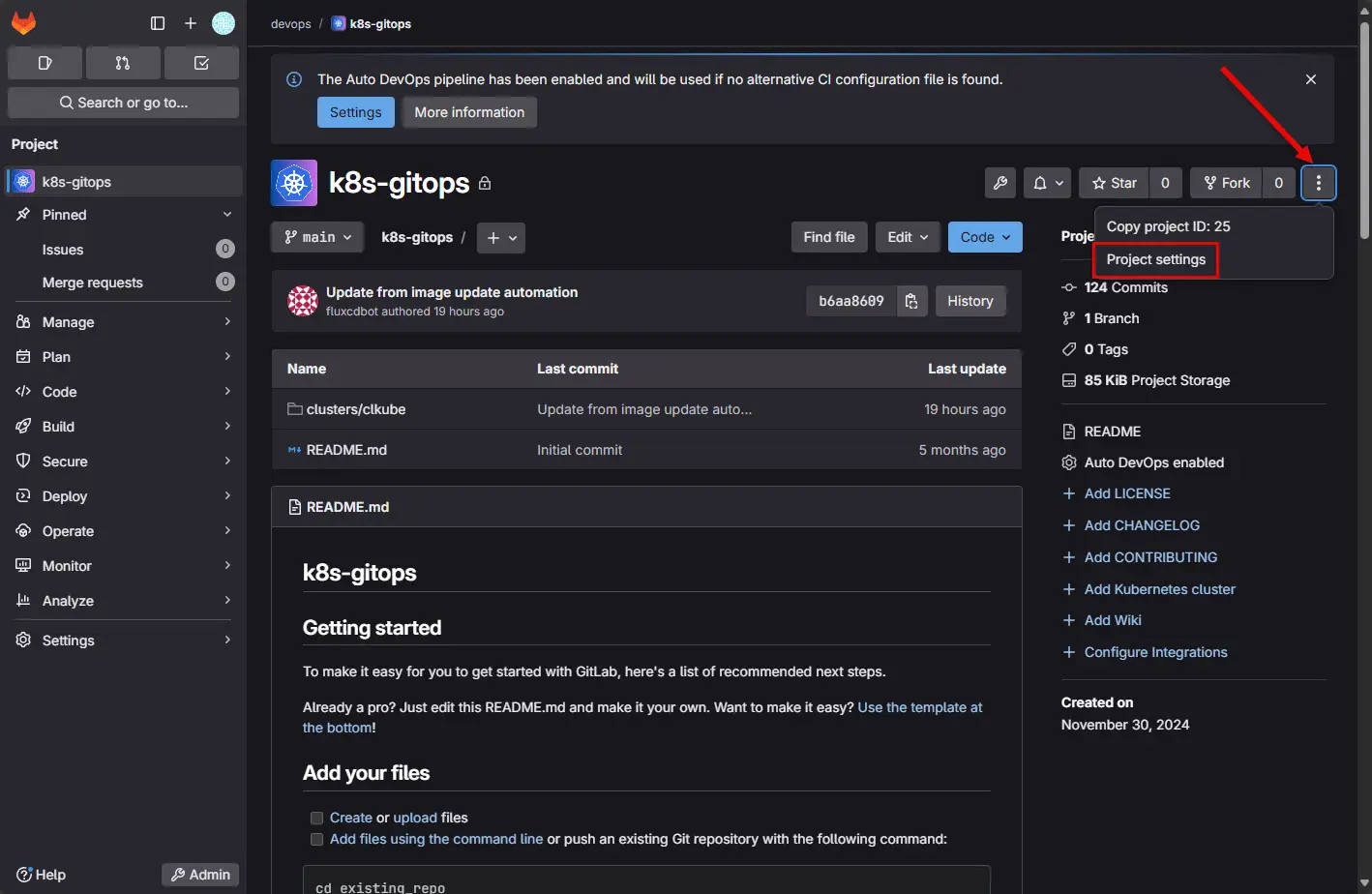Click the More information button
The width and height of the screenshot is (1372, 894).
[x=469, y=112]
